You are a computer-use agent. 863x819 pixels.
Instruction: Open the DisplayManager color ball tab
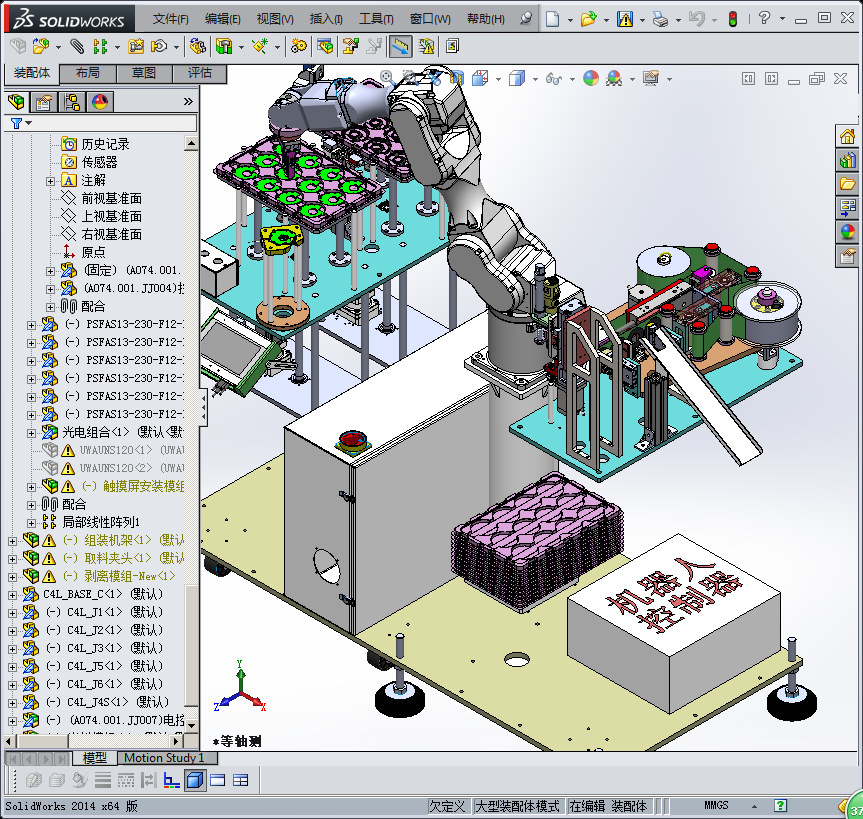(100, 102)
